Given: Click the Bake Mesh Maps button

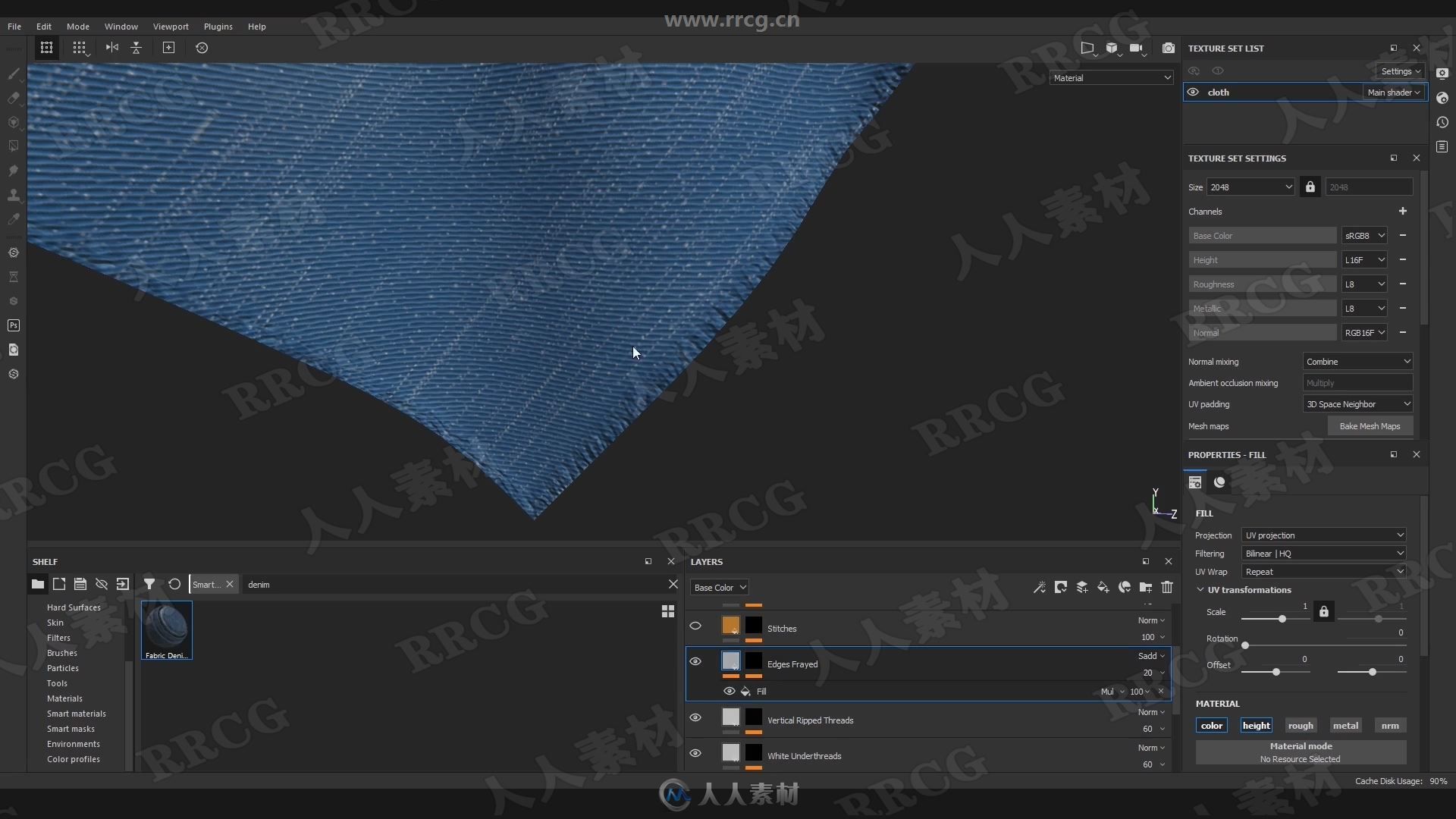Looking at the screenshot, I should pos(1369,426).
